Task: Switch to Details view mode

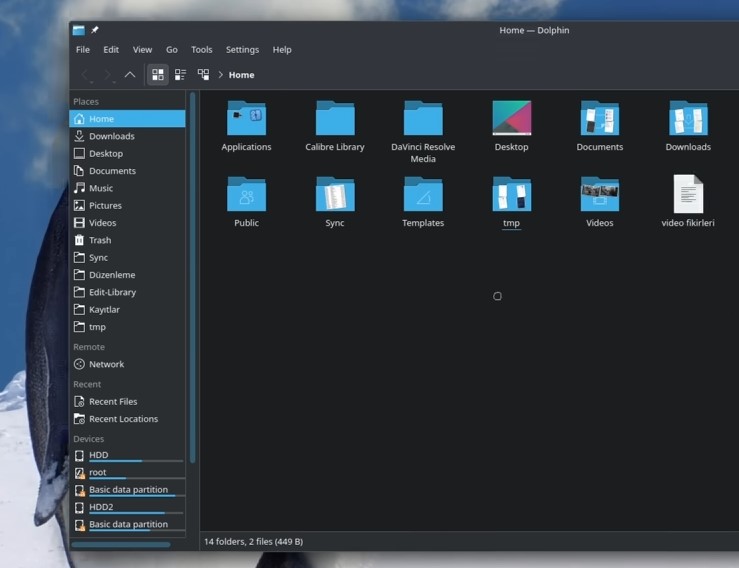Action: click(x=203, y=74)
